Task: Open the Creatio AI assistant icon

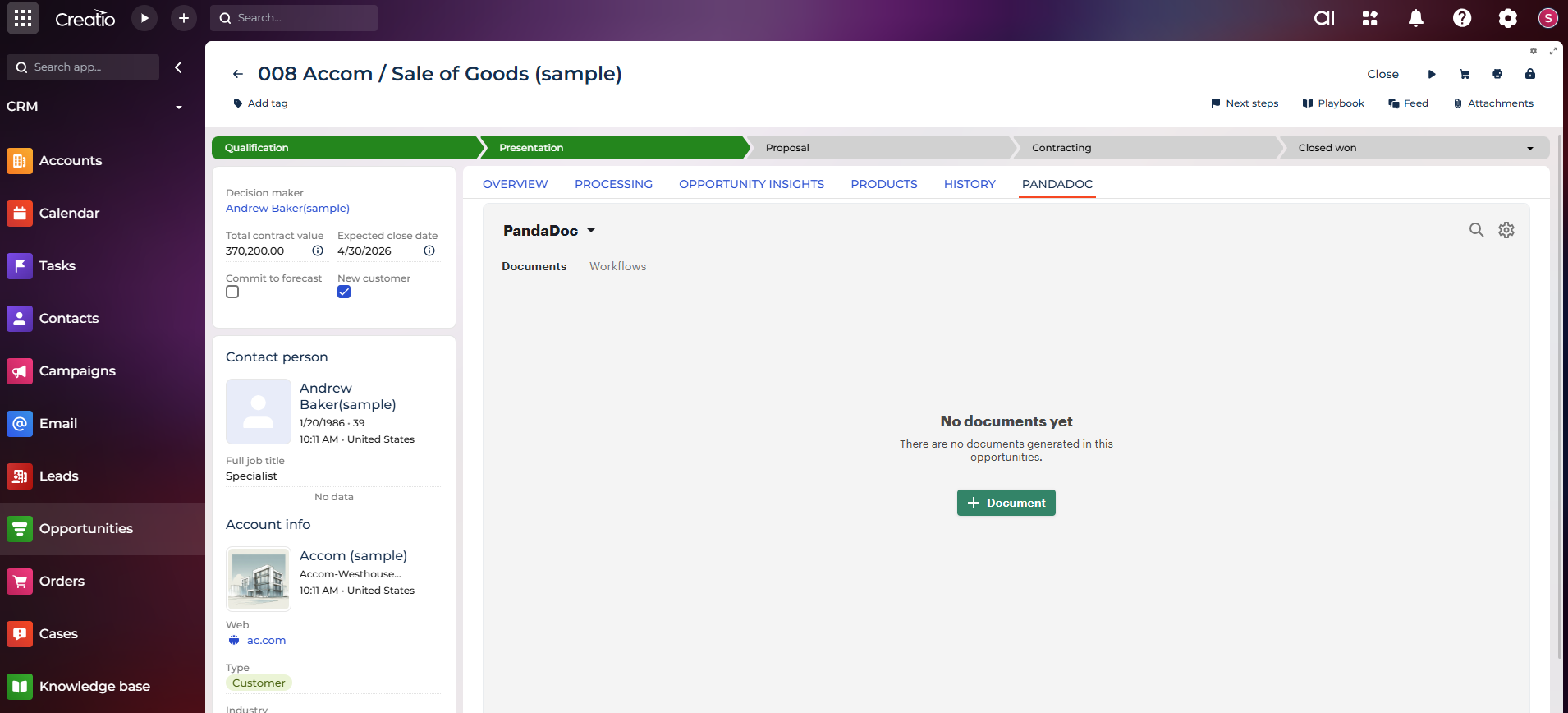Action: [1324, 18]
